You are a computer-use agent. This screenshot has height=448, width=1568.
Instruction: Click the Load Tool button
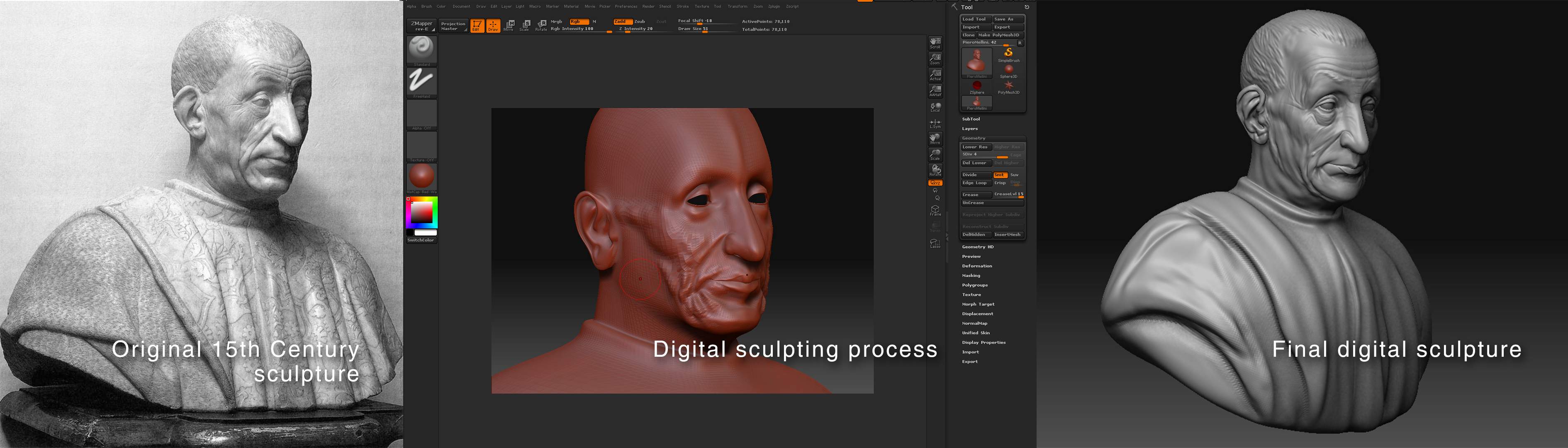click(976, 19)
